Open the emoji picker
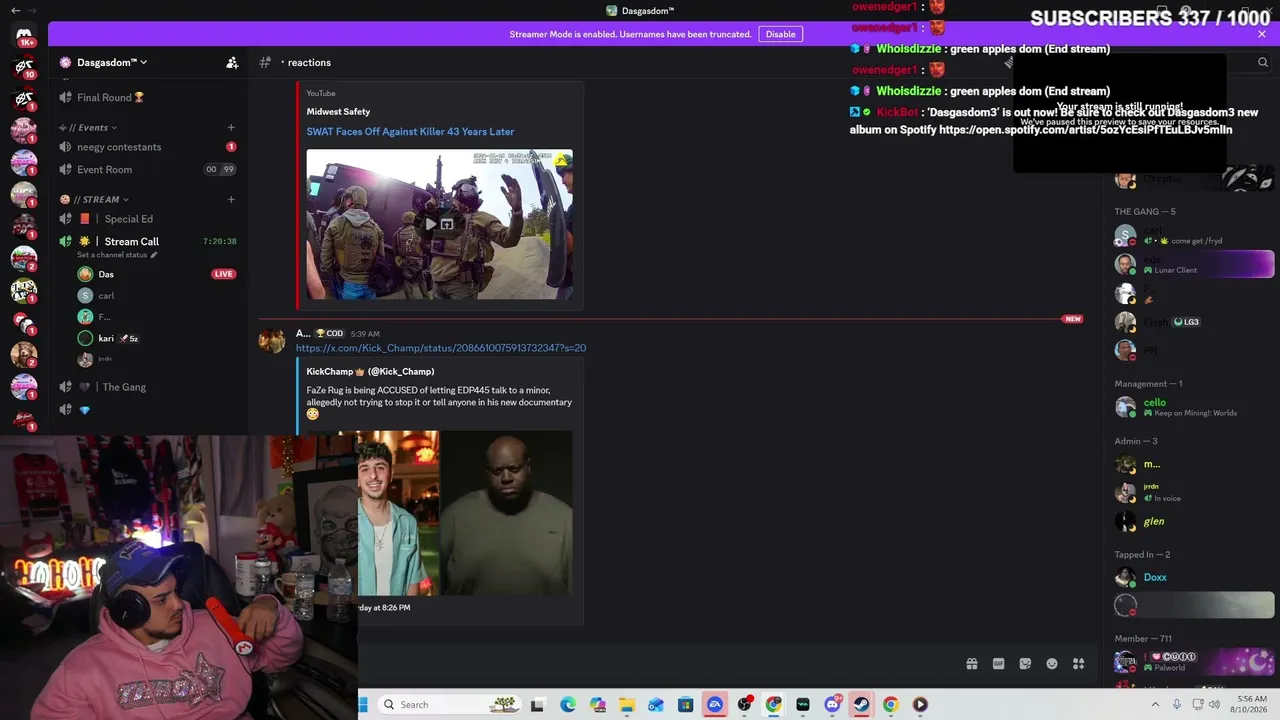The height and width of the screenshot is (720, 1280). click(1052, 664)
